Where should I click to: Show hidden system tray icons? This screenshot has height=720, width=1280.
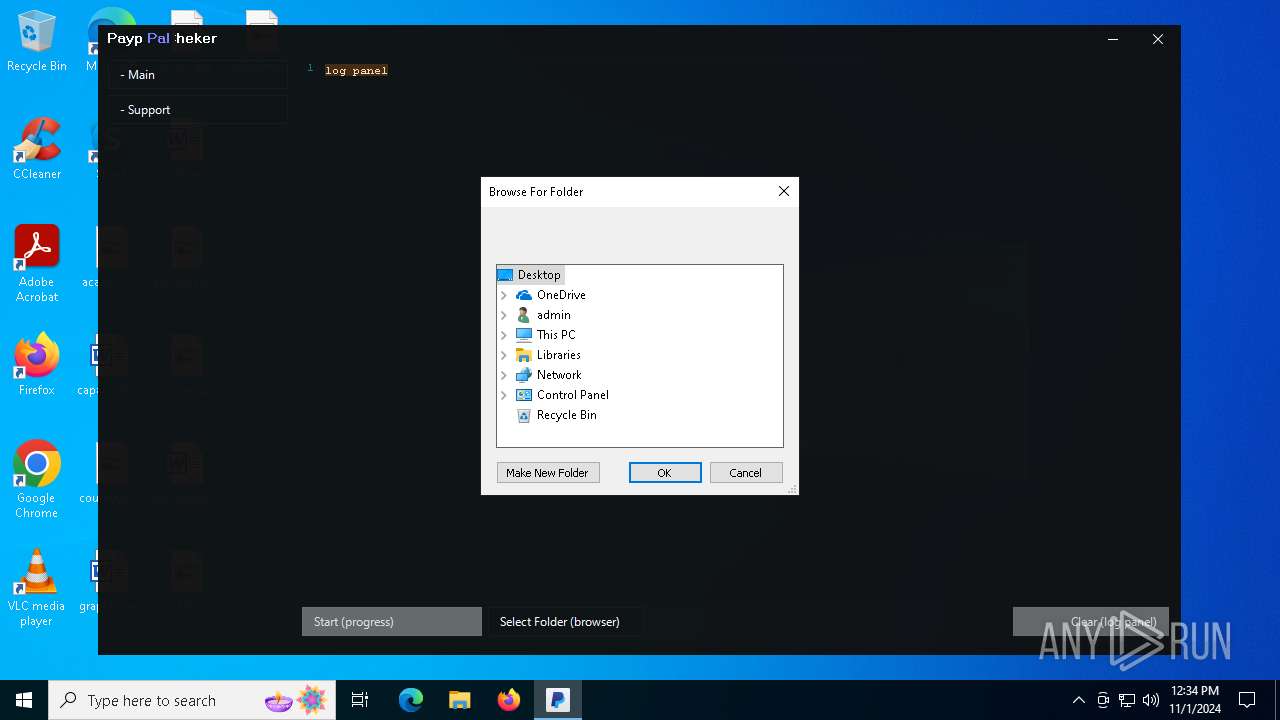tap(1078, 700)
